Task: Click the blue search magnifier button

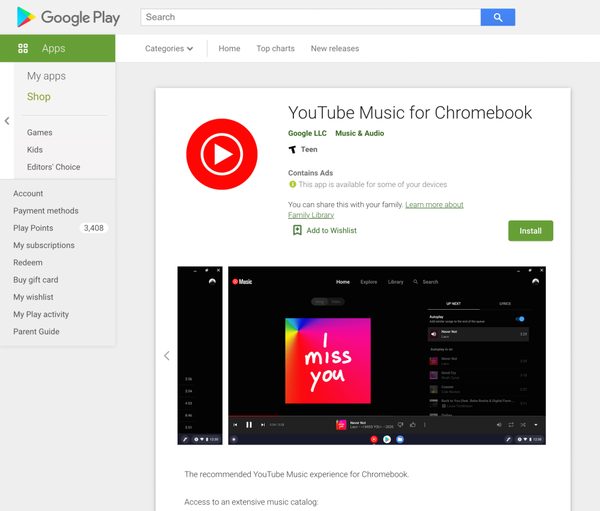Action: point(497,17)
